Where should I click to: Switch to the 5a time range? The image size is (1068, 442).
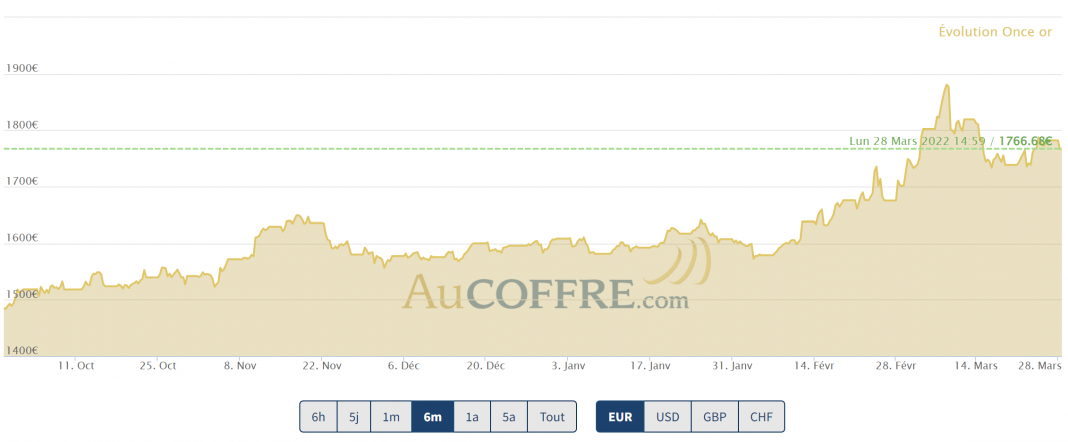(x=508, y=417)
